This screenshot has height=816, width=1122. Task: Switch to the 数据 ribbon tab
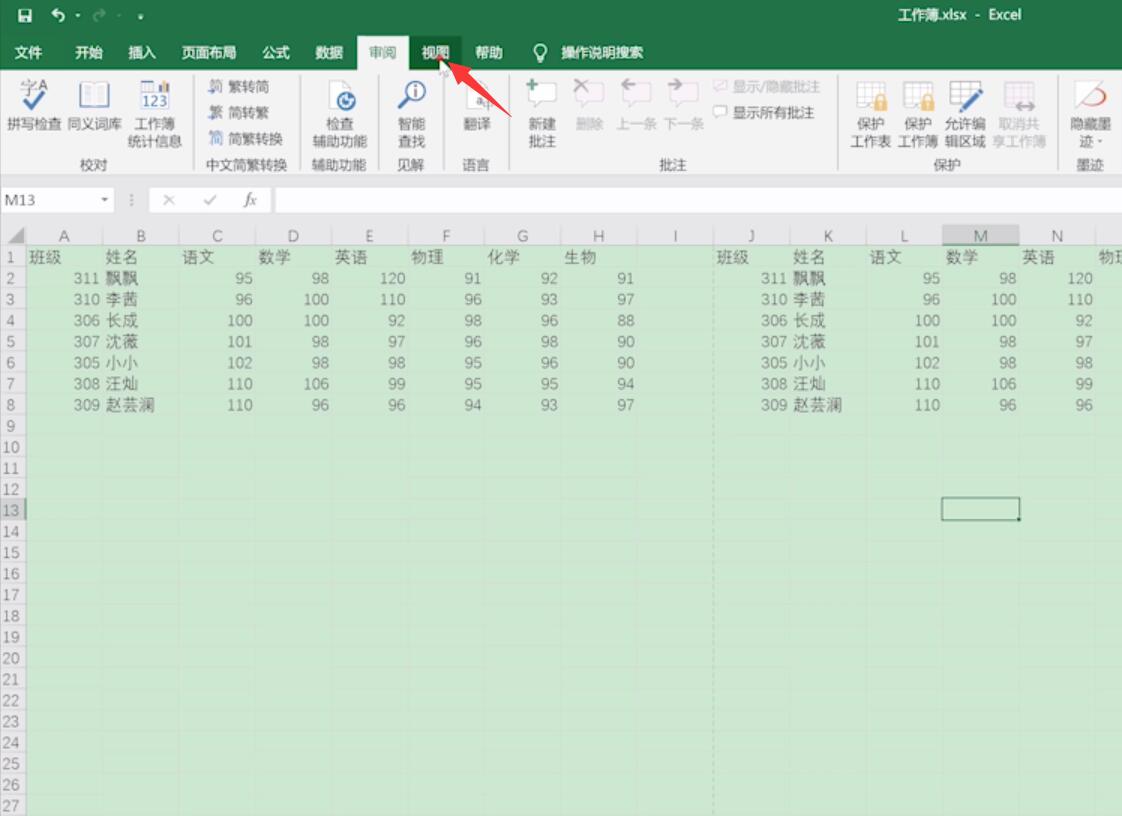[329, 52]
